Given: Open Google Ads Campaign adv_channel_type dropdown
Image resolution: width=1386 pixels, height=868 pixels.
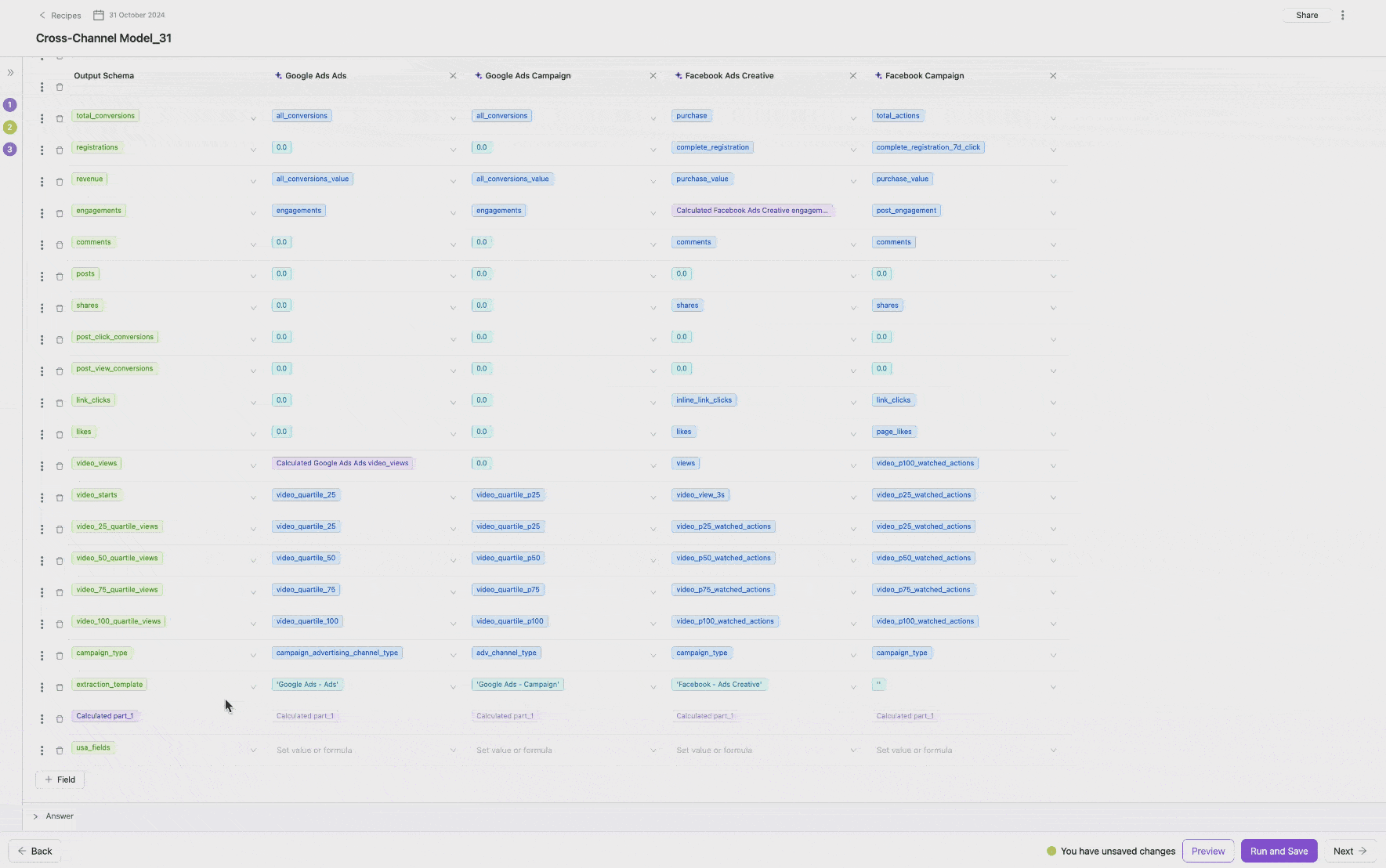Looking at the screenshot, I should [x=653, y=656].
